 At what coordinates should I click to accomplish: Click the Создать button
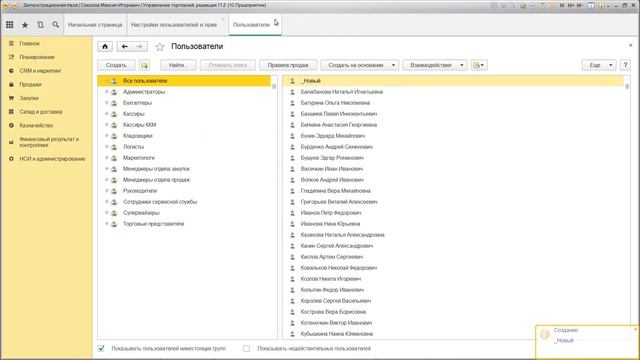[116, 65]
